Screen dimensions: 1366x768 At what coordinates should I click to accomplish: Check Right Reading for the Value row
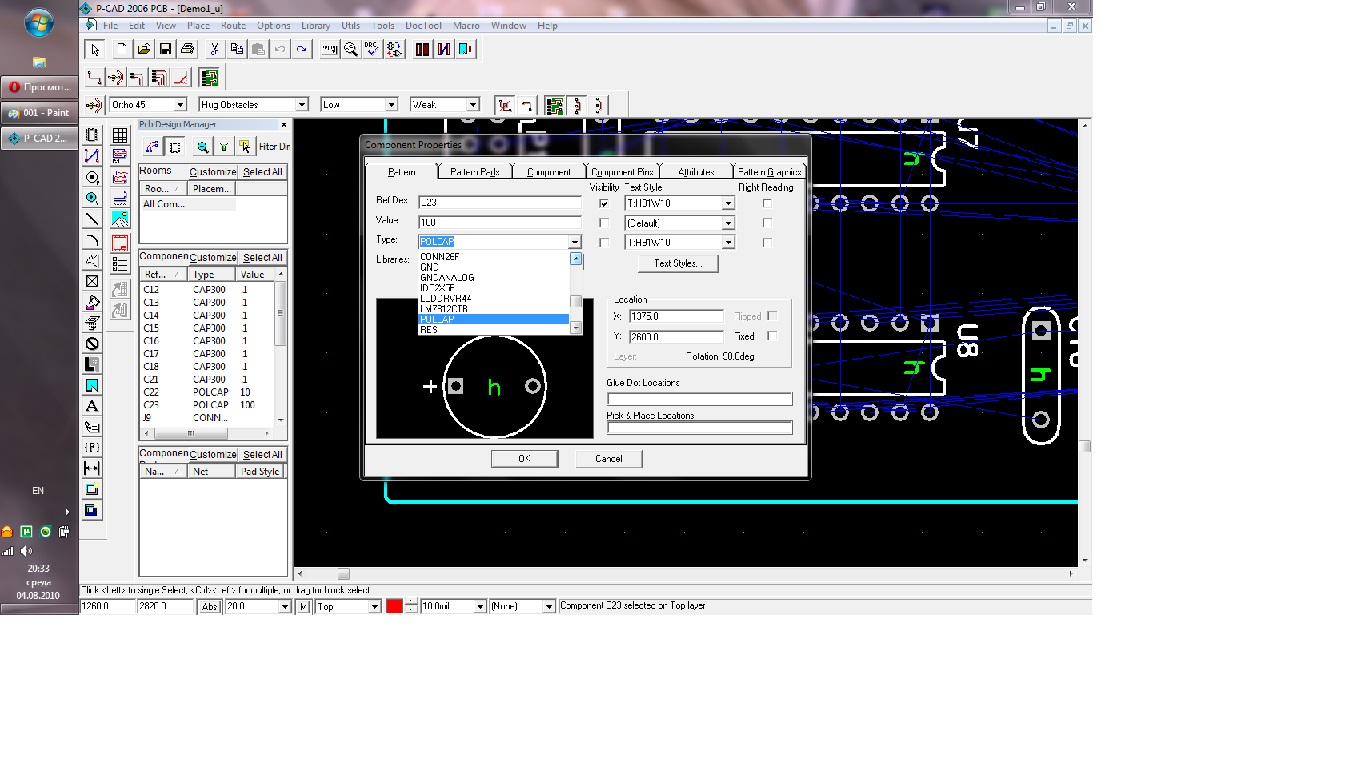coord(767,223)
